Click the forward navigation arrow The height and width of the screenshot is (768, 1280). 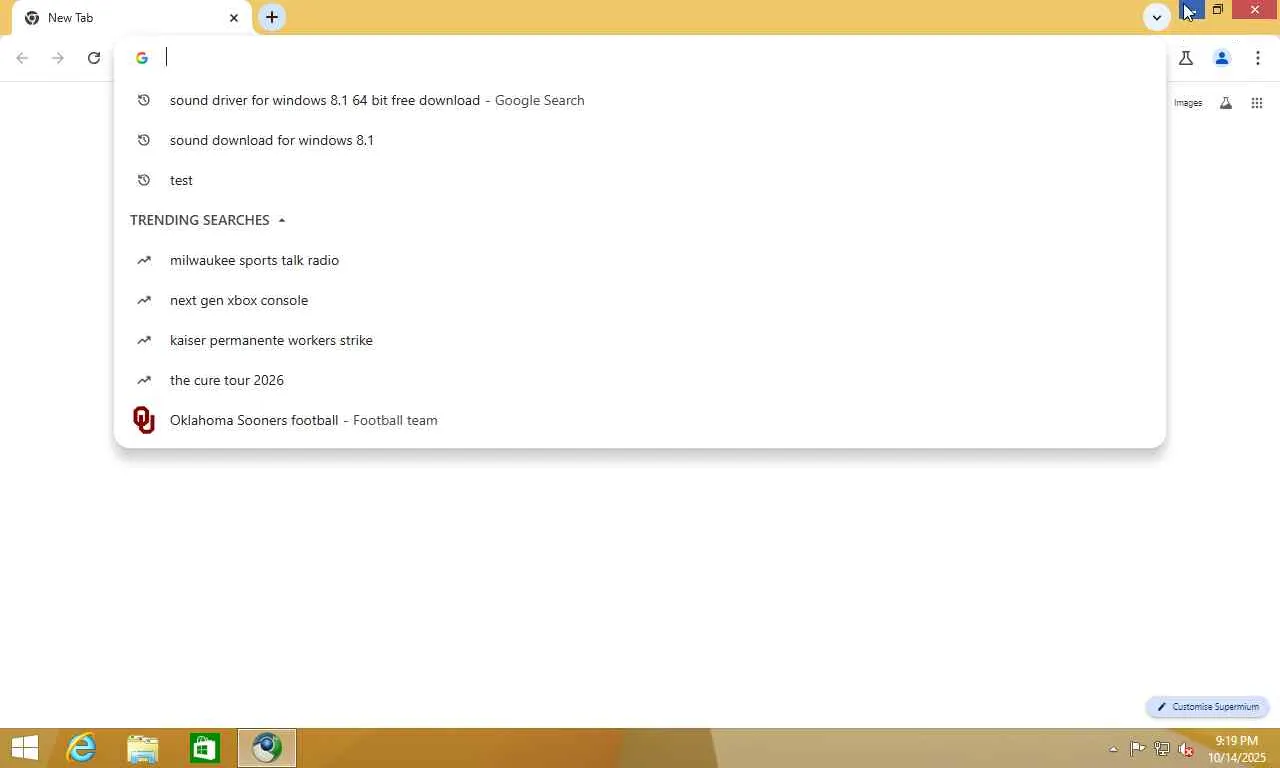[x=58, y=58]
